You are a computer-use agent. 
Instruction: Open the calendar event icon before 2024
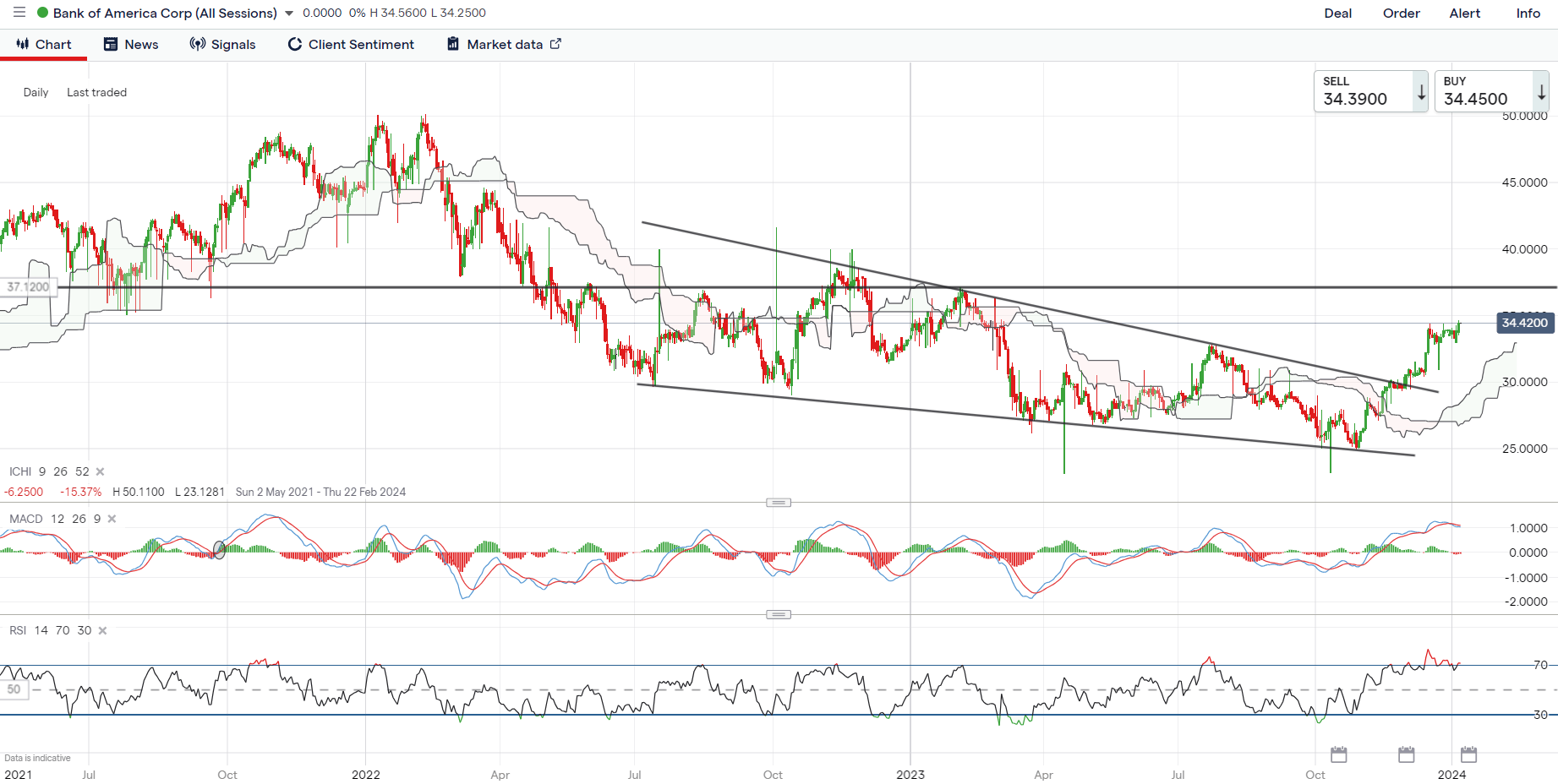coord(1406,754)
